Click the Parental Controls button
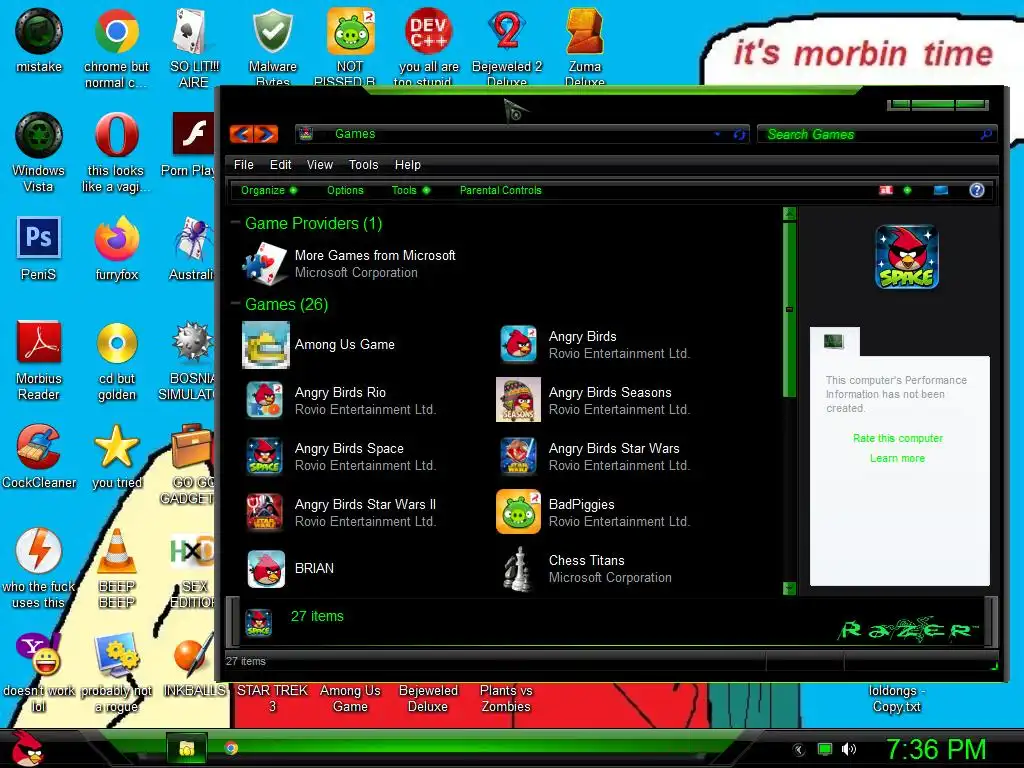 (x=500, y=190)
